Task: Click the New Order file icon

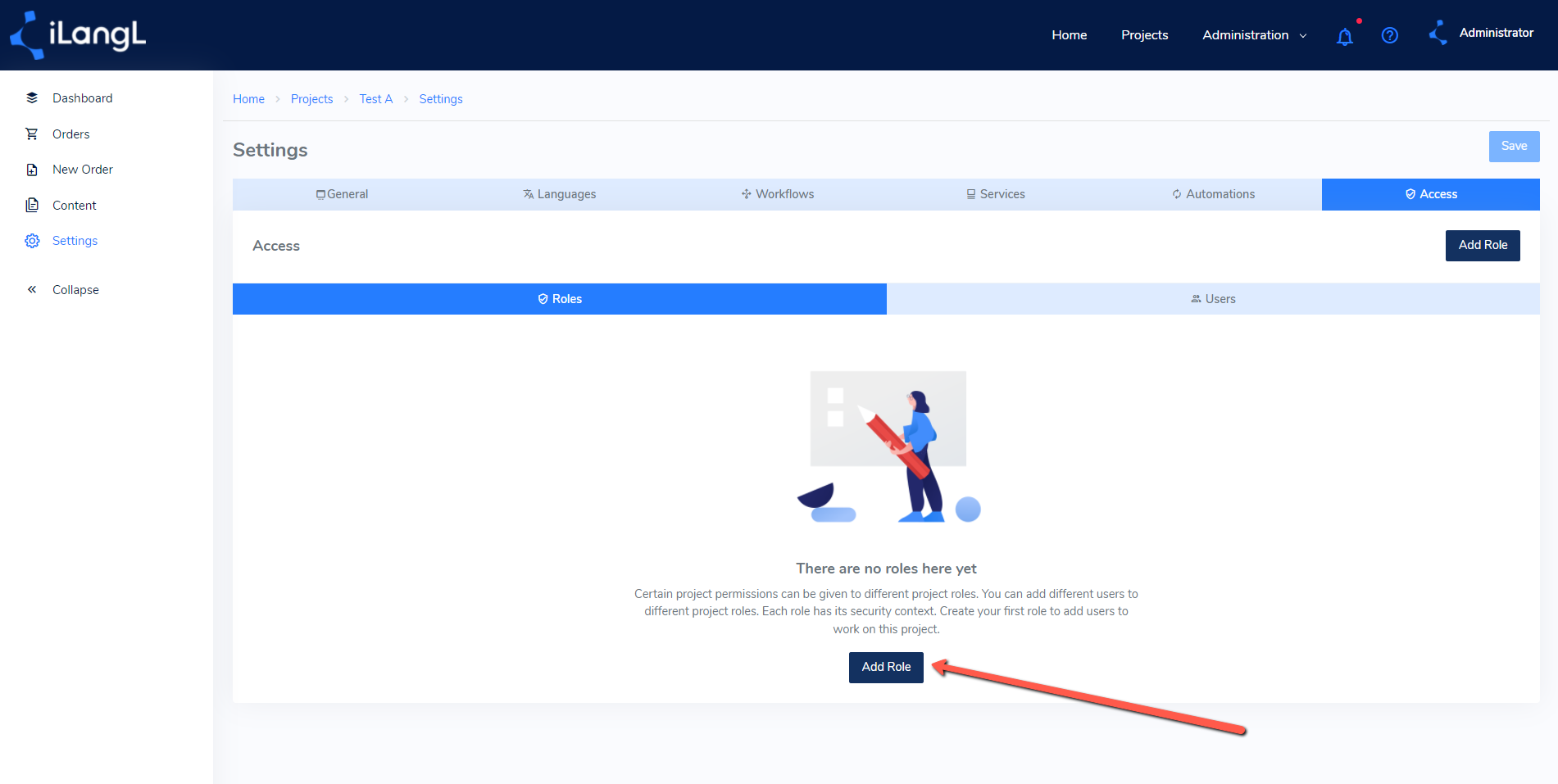Action: 32,170
